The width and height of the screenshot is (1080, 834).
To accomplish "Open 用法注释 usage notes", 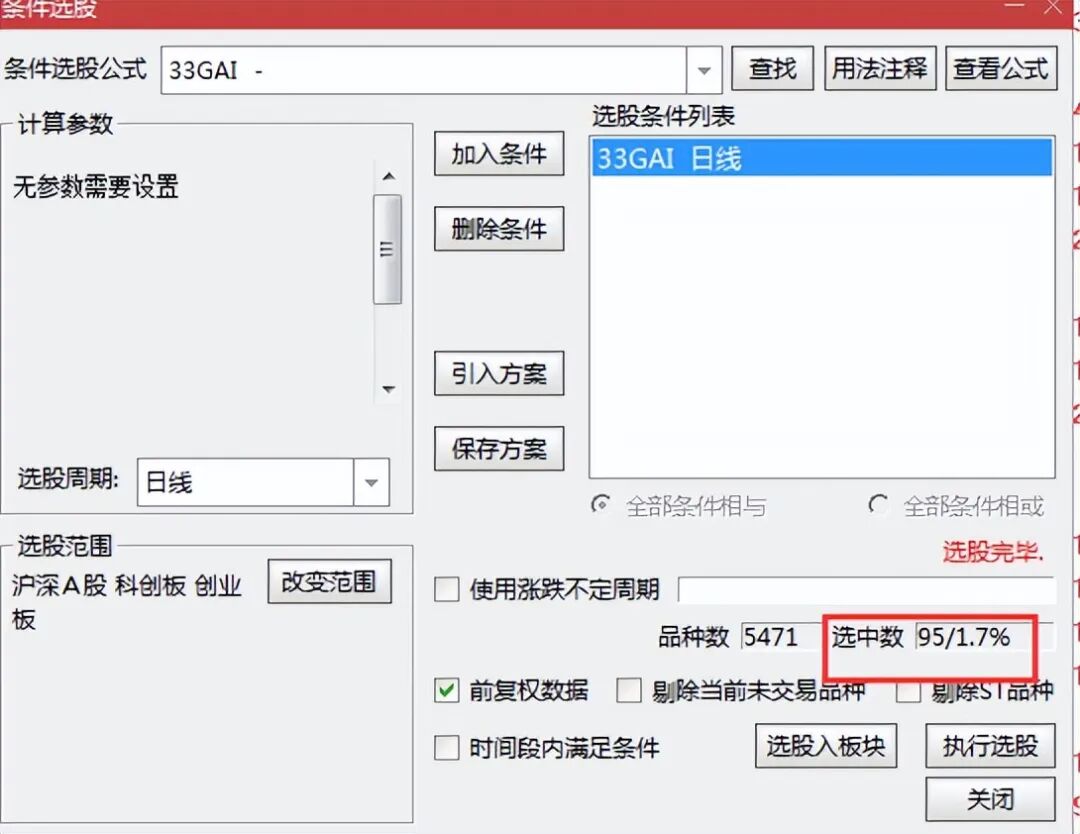I will click(880, 68).
